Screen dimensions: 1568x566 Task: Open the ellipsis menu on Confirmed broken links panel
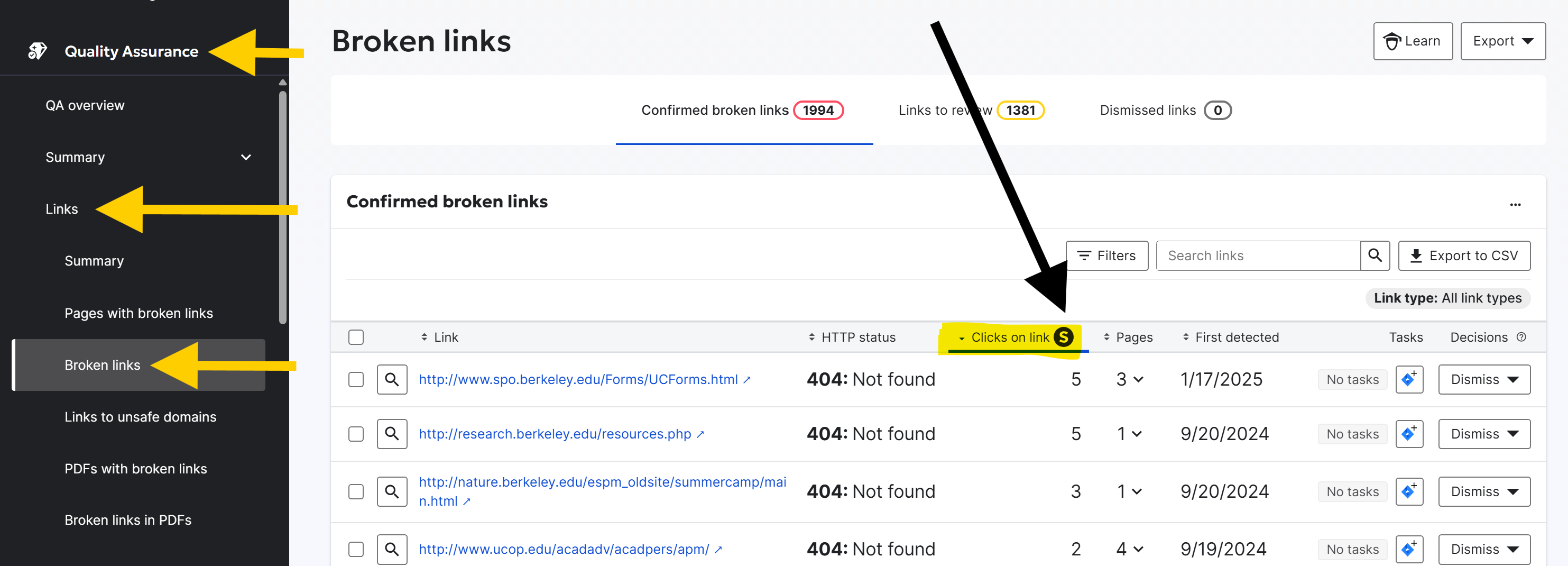coord(1515,204)
